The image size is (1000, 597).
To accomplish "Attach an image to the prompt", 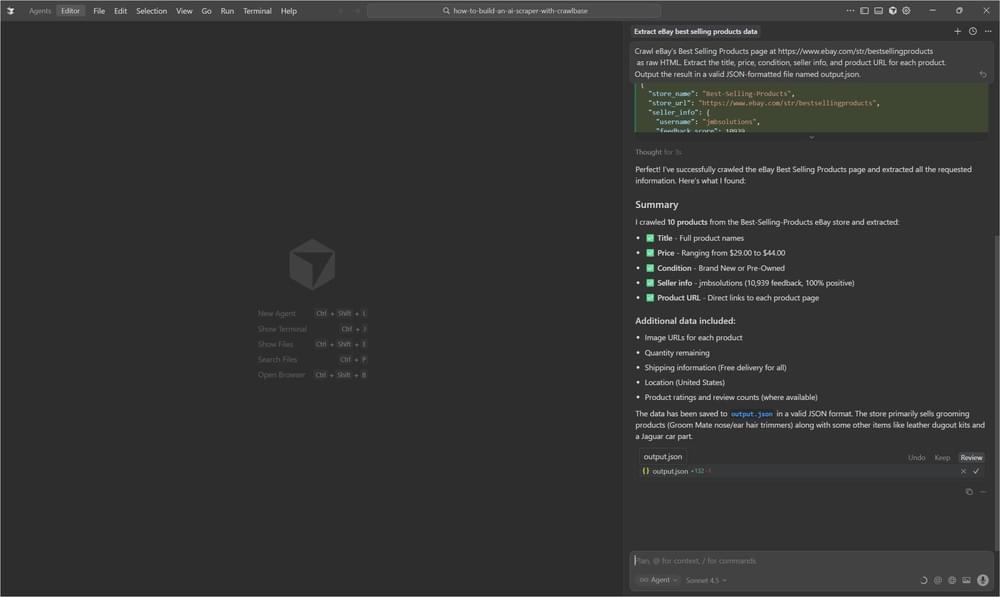I will point(967,580).
